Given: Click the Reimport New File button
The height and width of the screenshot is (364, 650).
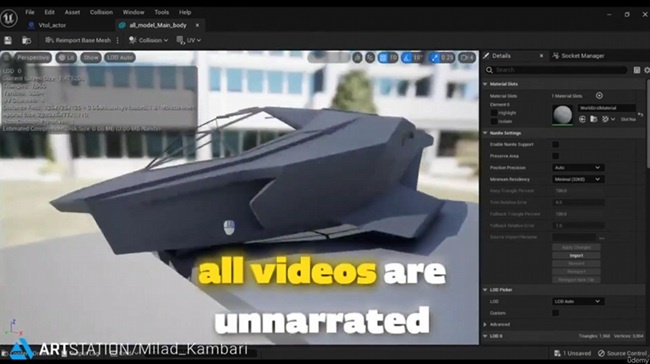Looking at the screenshot, I should pos(576,280).
